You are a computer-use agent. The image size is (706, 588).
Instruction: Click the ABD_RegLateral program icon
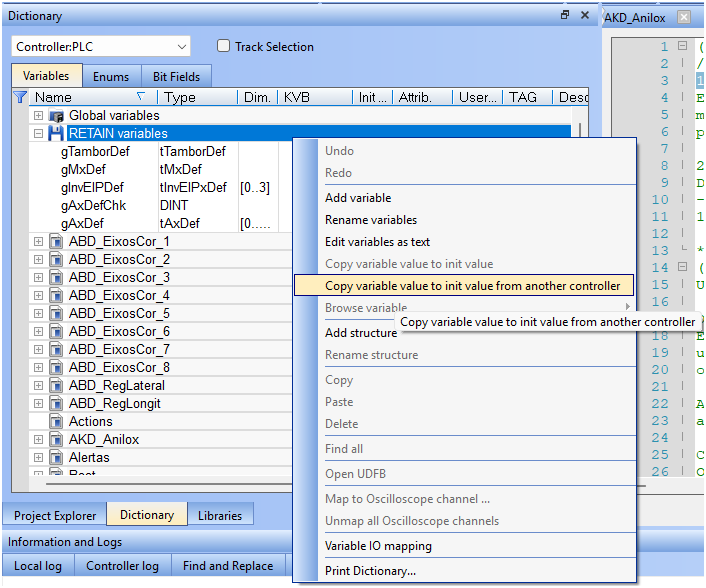click(56, 386)
